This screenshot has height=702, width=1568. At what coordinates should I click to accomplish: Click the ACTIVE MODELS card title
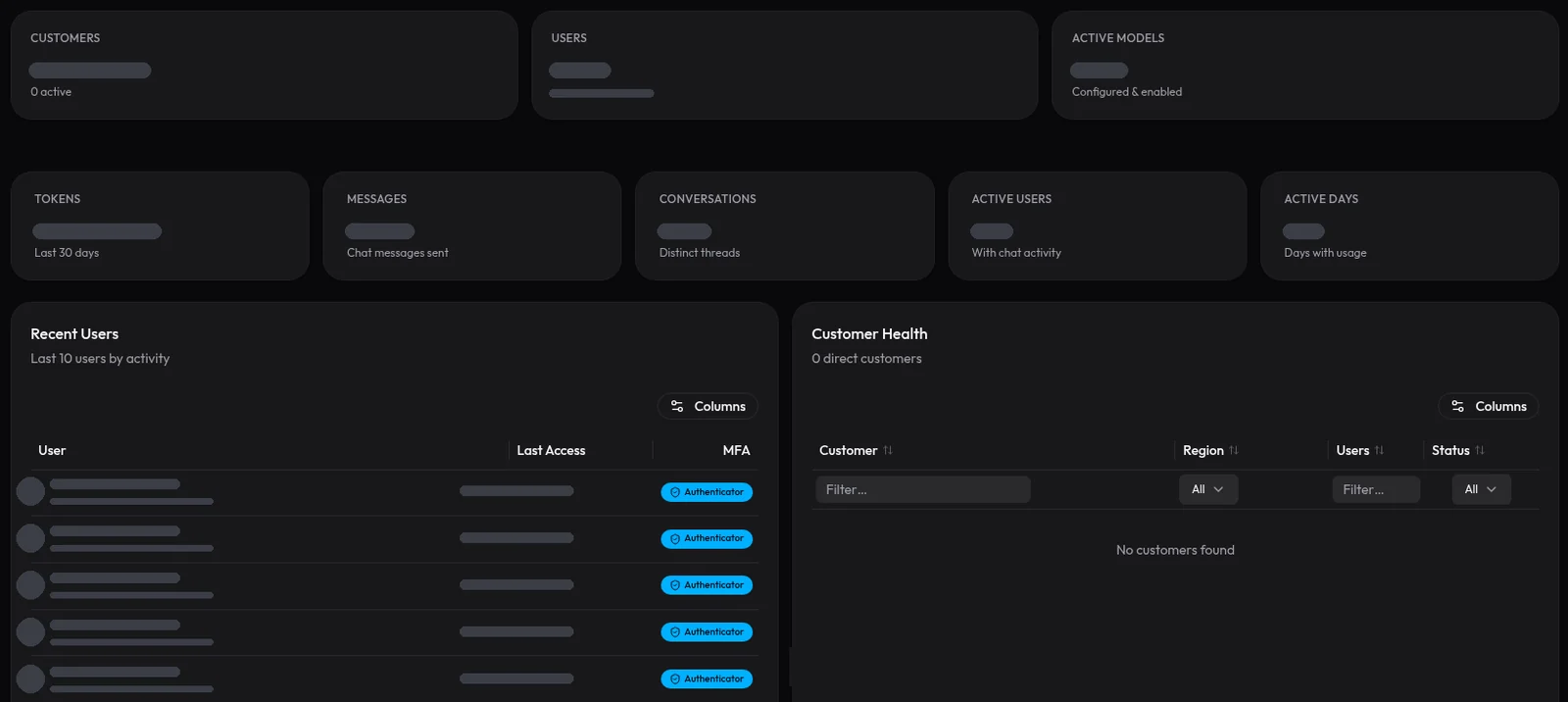[1118, 38]
